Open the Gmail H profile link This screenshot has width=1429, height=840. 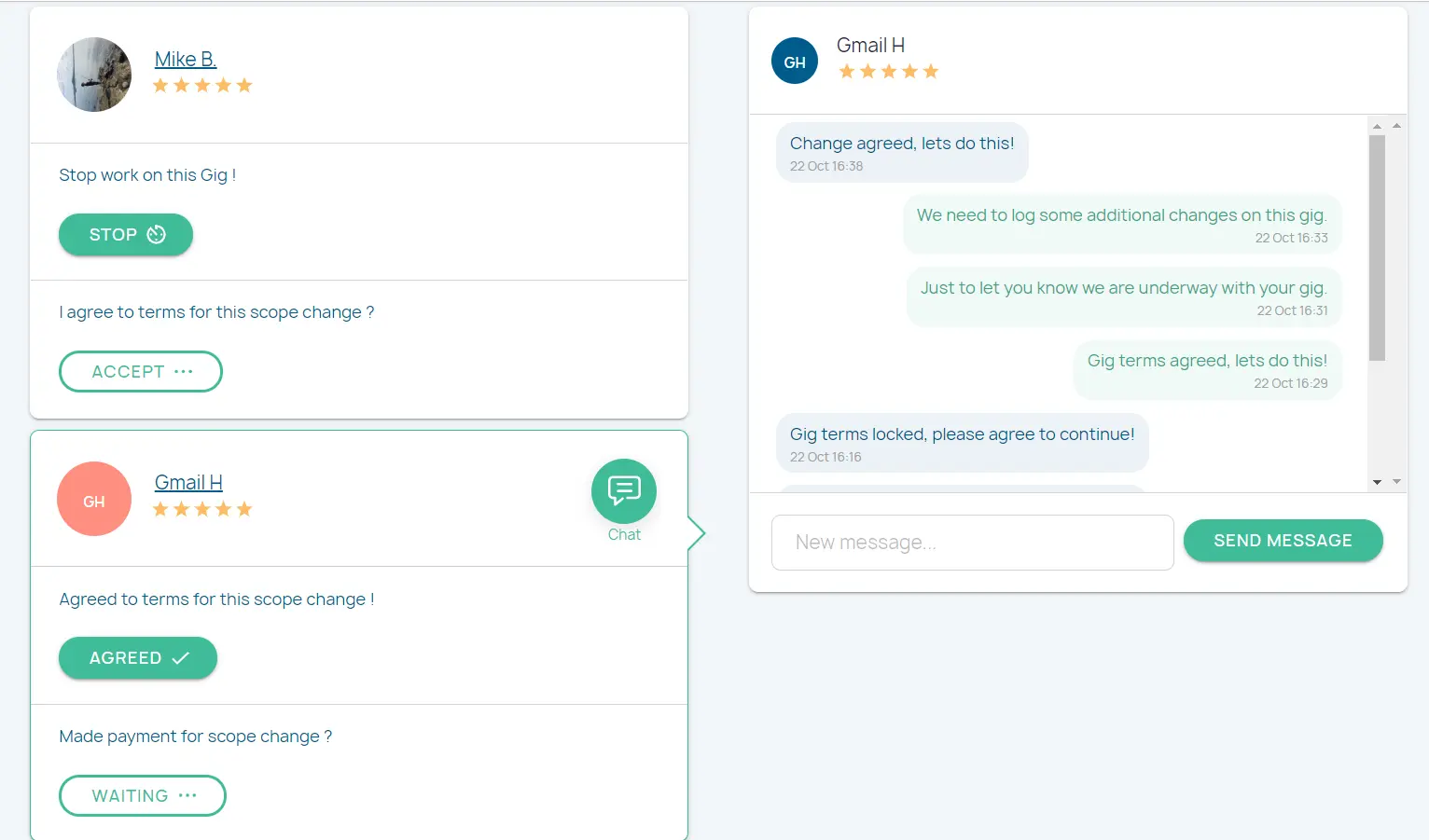(x=188, y=483)
